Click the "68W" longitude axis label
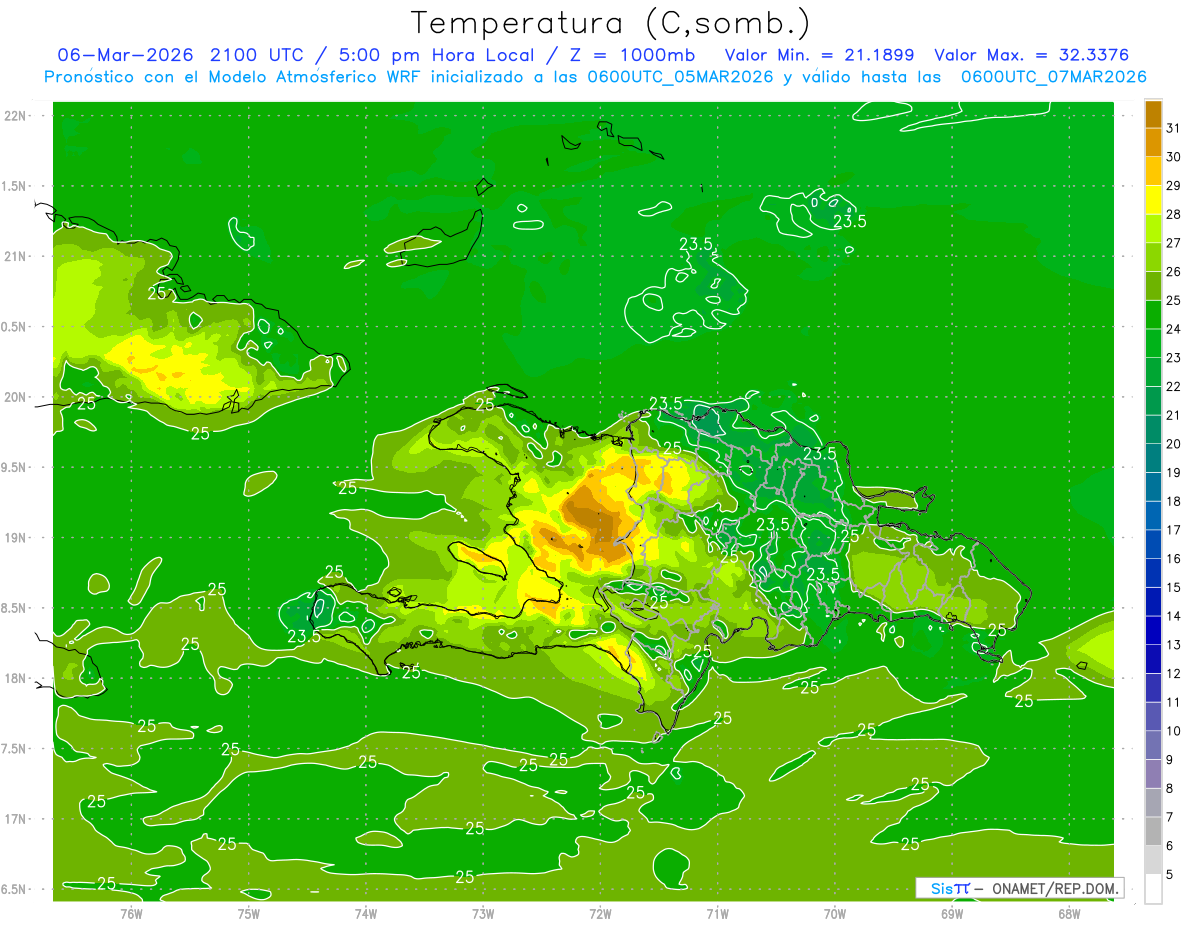The width and height of the screenshot is (1200, 927). 1068,913
